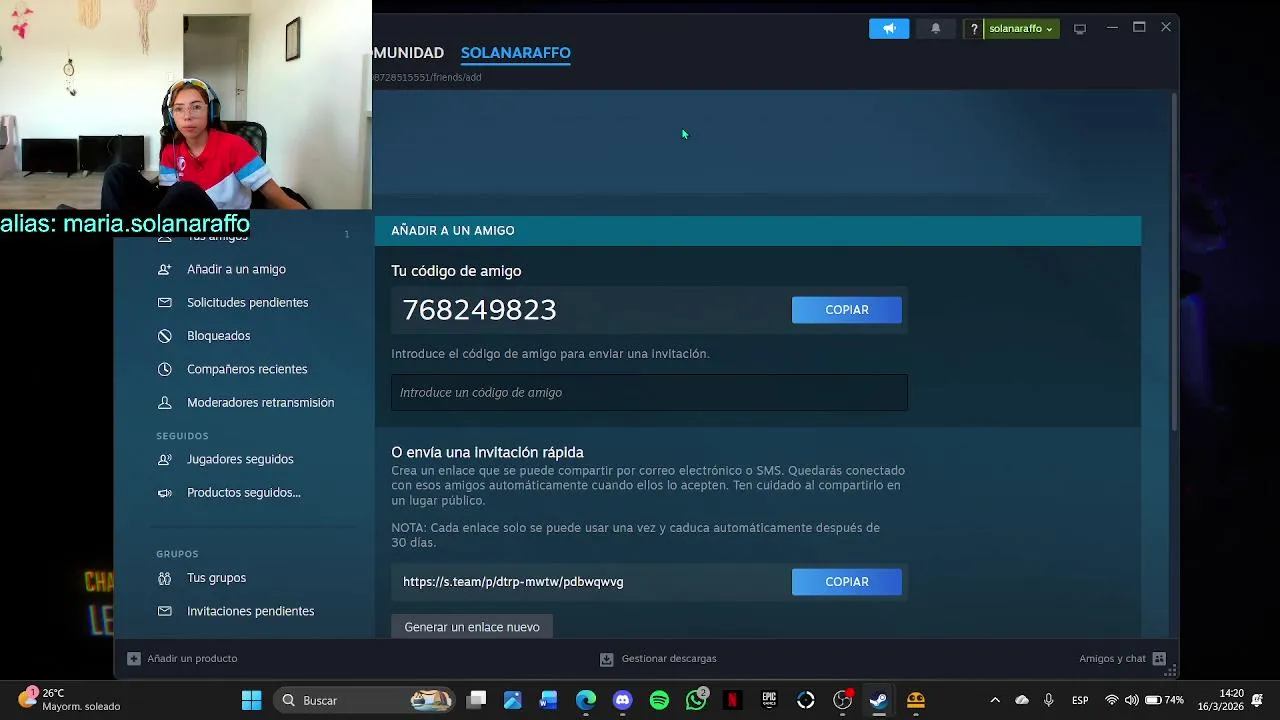Click 'Añadir un producto' at bottom left
This screenshot has width=1280, height=720.
[192, 659]
